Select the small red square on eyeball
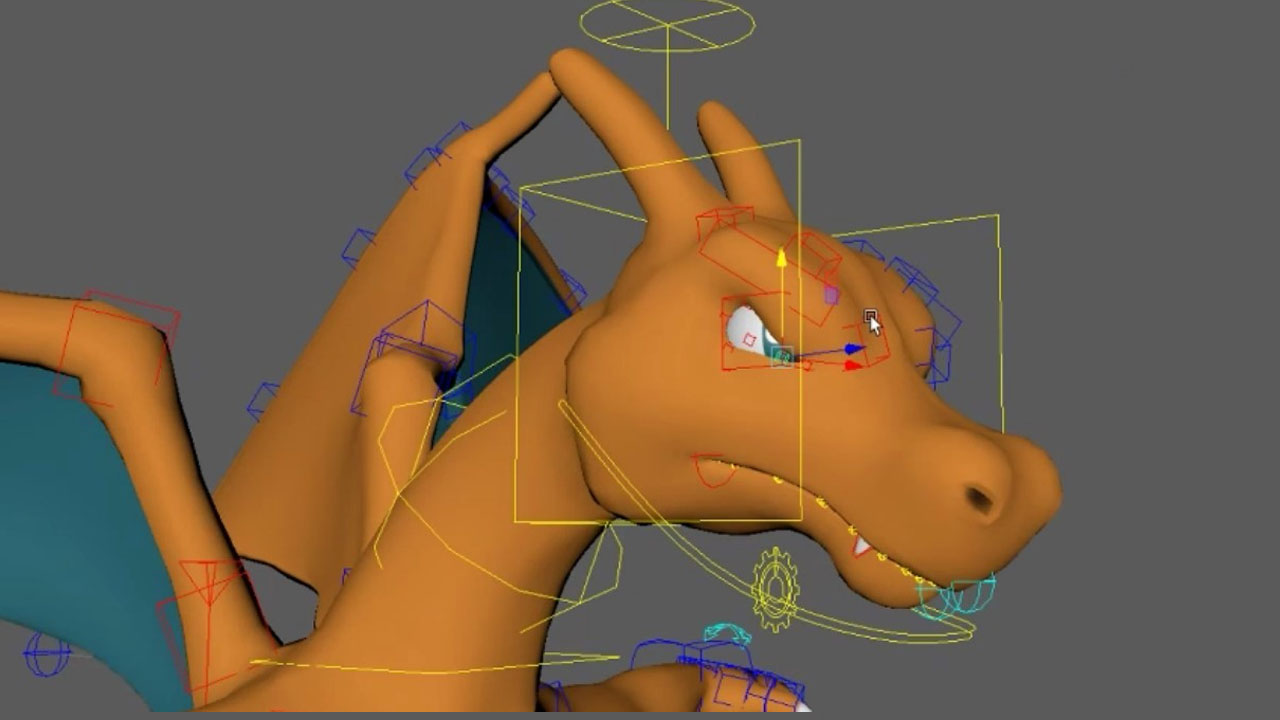 tap(749, 340)
